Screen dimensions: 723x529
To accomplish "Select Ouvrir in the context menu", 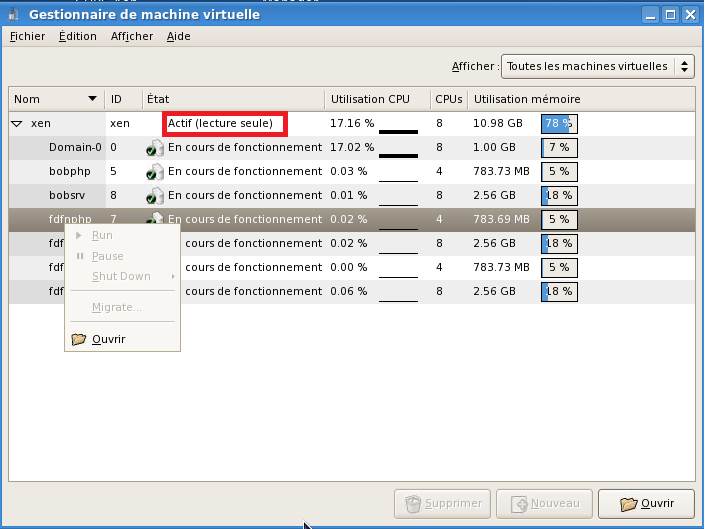I will pos(108,339).
